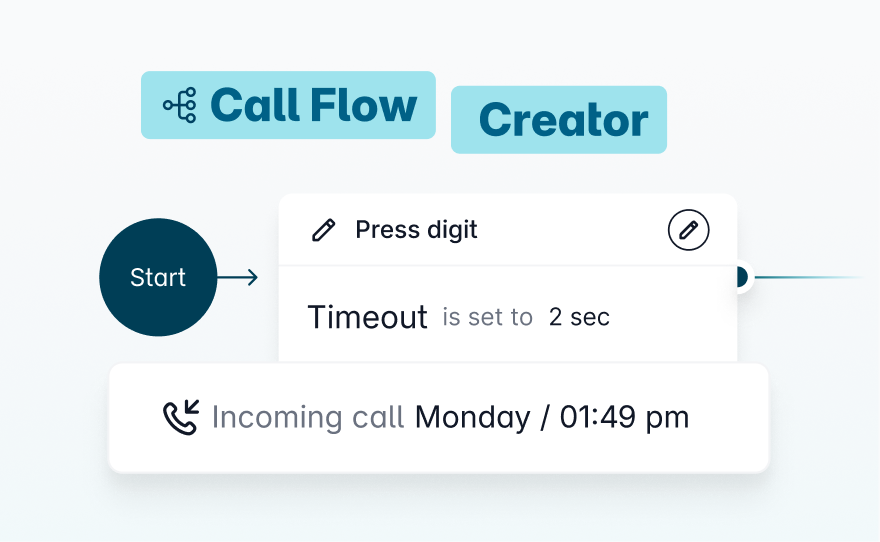Select the Monday day text
The image size is (880, 542).
[x=472, y=416]
